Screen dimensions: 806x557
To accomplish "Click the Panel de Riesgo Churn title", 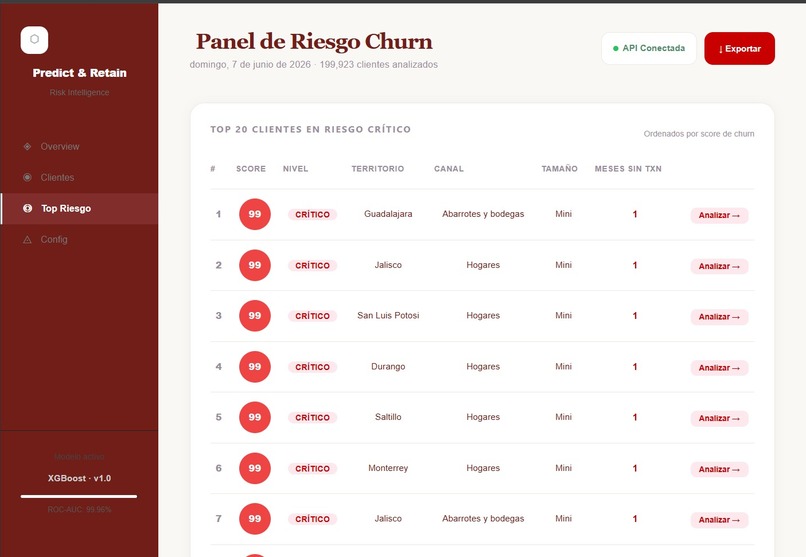I will [x=314, y=42].
